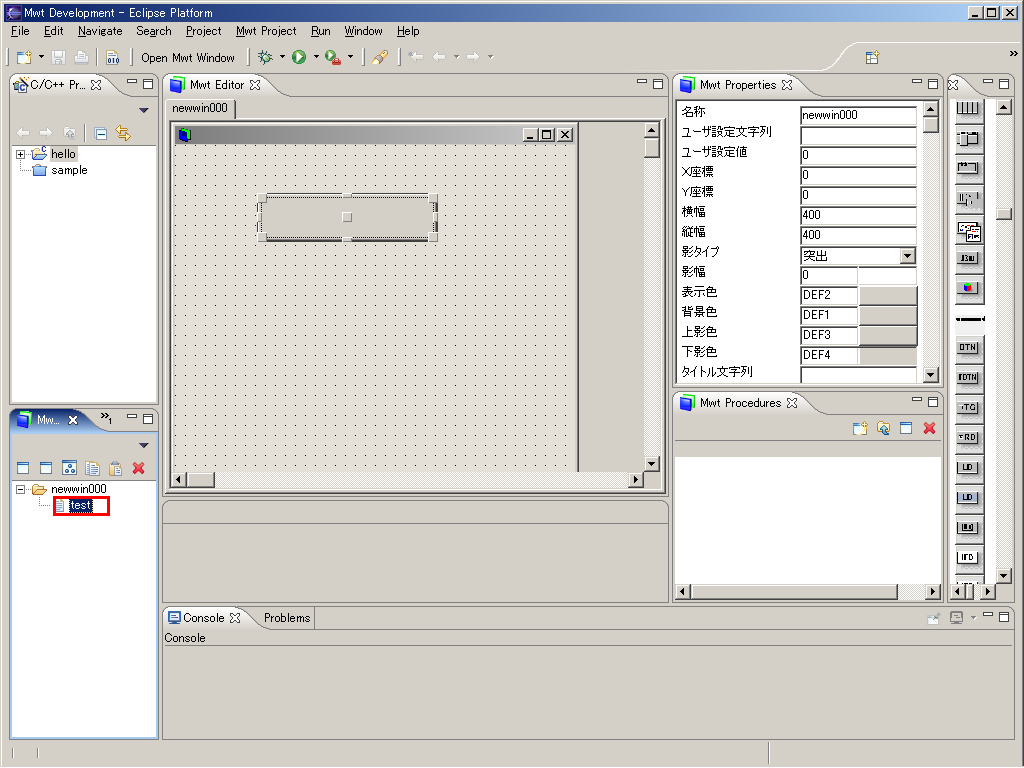Open the 影タイプ combo box dropdown
This screenshot has height=768, width=1024.
[908, 255]
